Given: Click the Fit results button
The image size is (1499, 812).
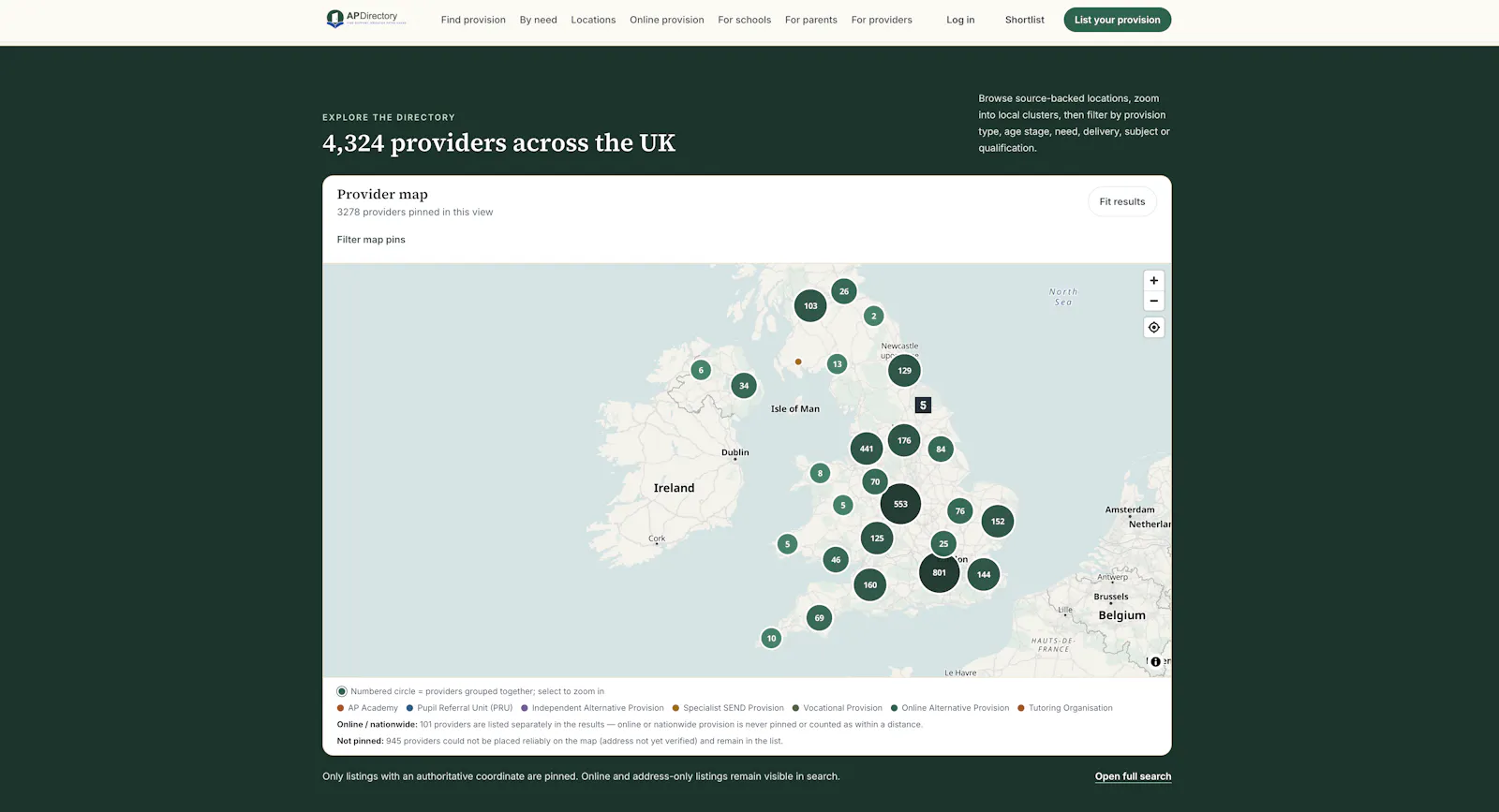Looking at the screenshot, I should 1122,201.
